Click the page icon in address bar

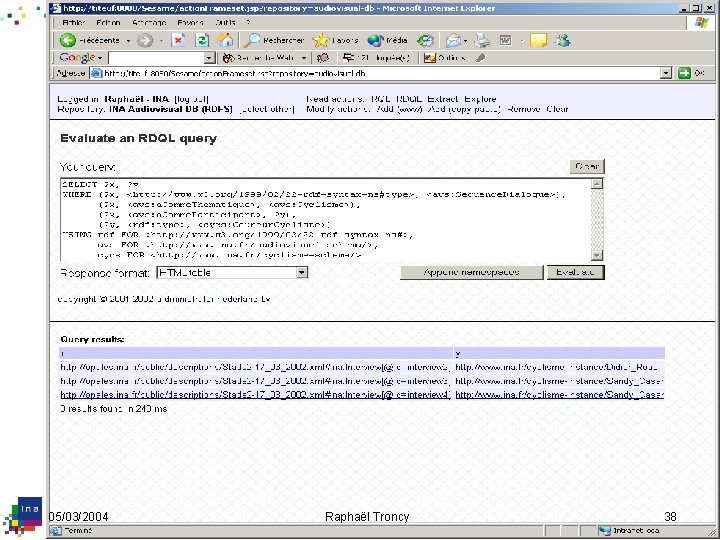pyautogui.click(x=96, y=73)
